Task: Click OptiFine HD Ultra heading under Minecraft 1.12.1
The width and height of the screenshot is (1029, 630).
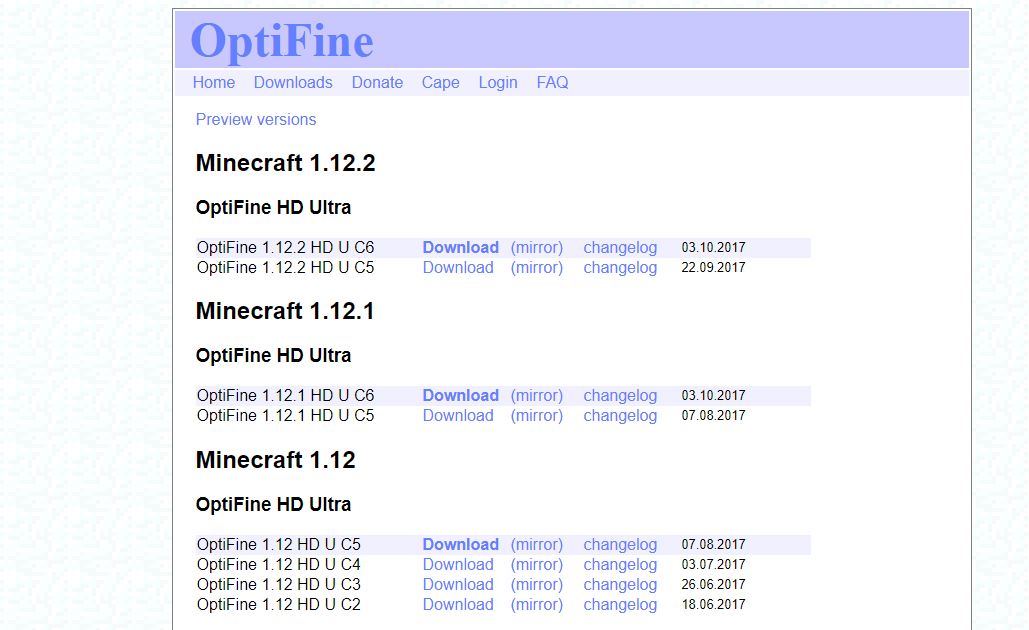Action: tap(274, 356)
